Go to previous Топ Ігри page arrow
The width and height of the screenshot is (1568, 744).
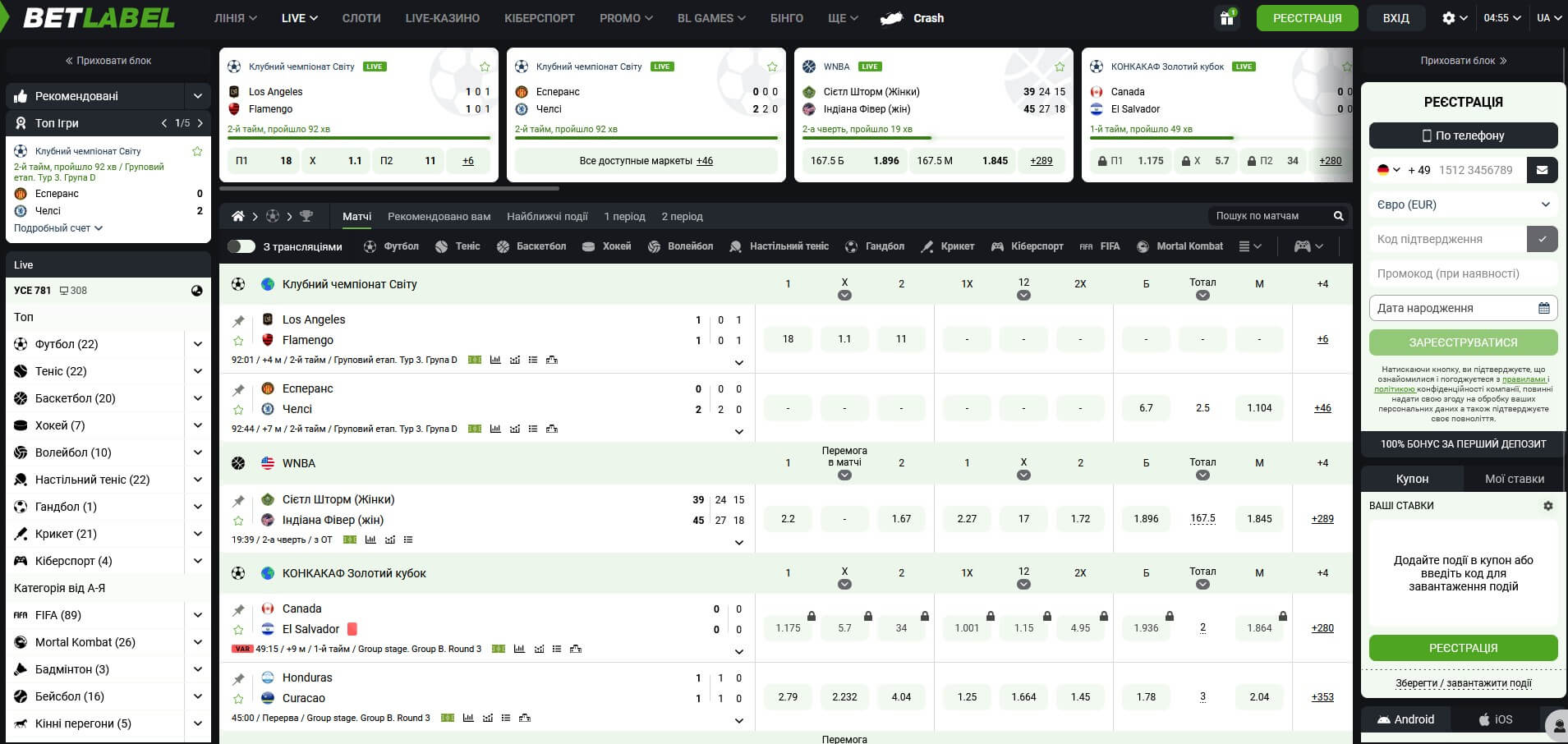[164, 123]
